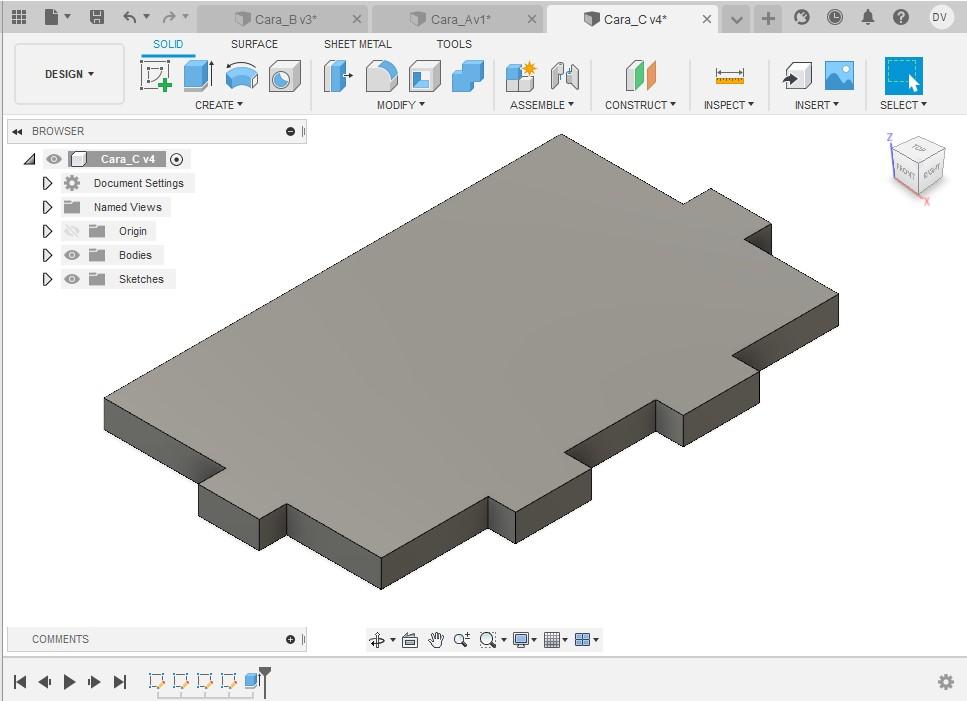Click the ViewCube orientation widget
This screenshot has width=967, height=701.
click(x=918, y=165)
